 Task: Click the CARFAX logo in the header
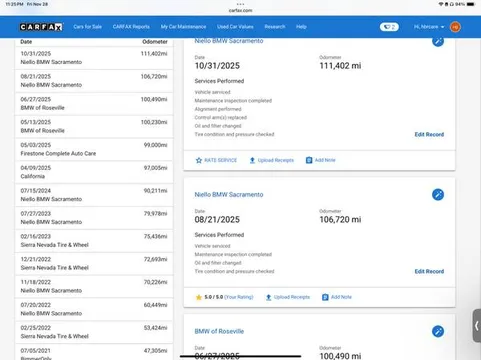pos(41,27)
